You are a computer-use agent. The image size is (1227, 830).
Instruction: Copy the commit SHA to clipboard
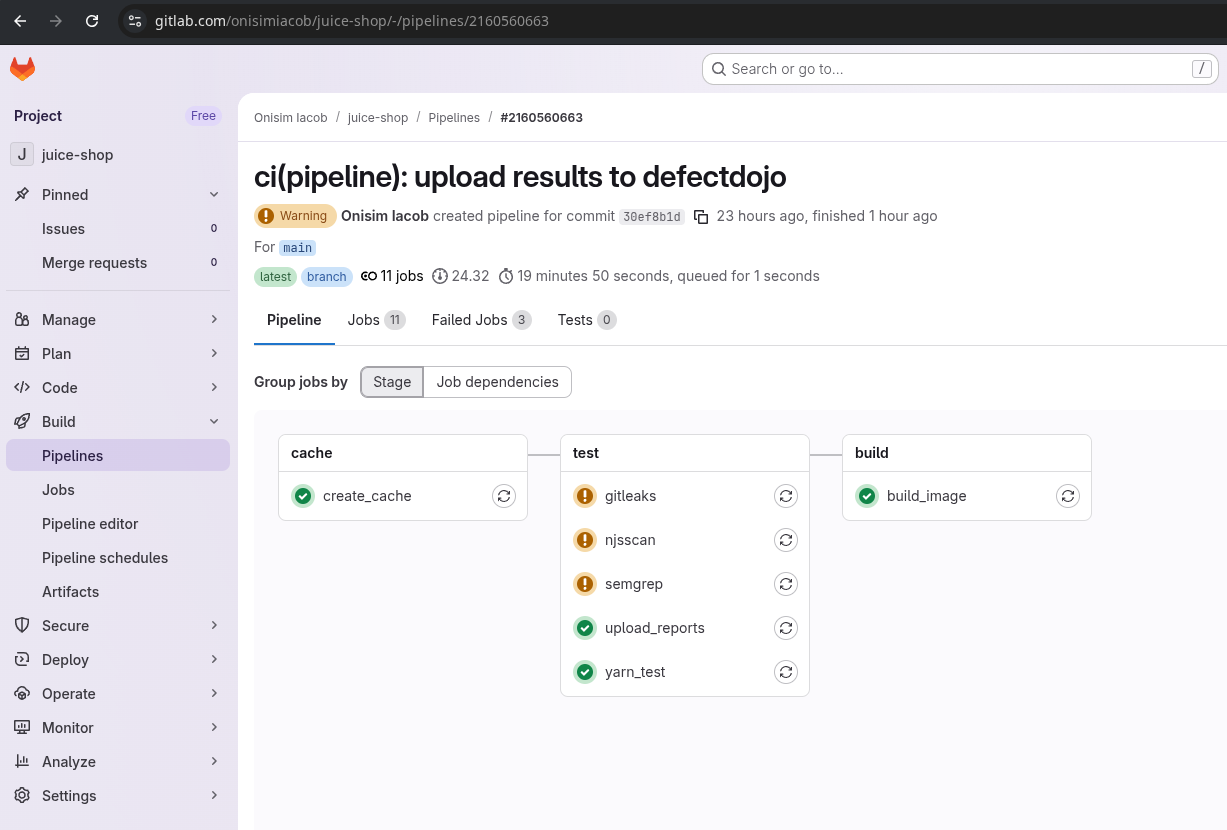point(701,217)
